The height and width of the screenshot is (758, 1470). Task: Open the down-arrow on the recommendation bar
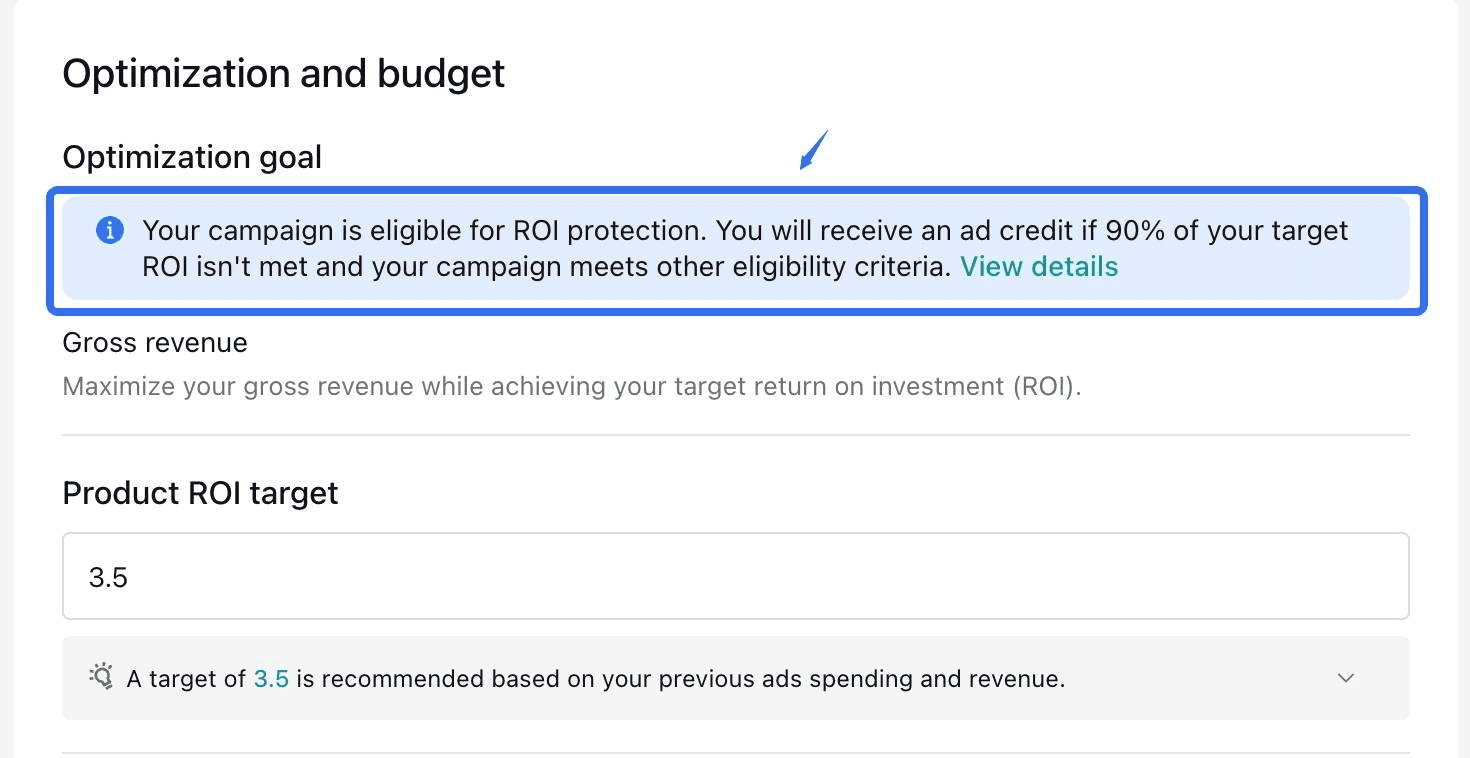(x=1345, y=678)
